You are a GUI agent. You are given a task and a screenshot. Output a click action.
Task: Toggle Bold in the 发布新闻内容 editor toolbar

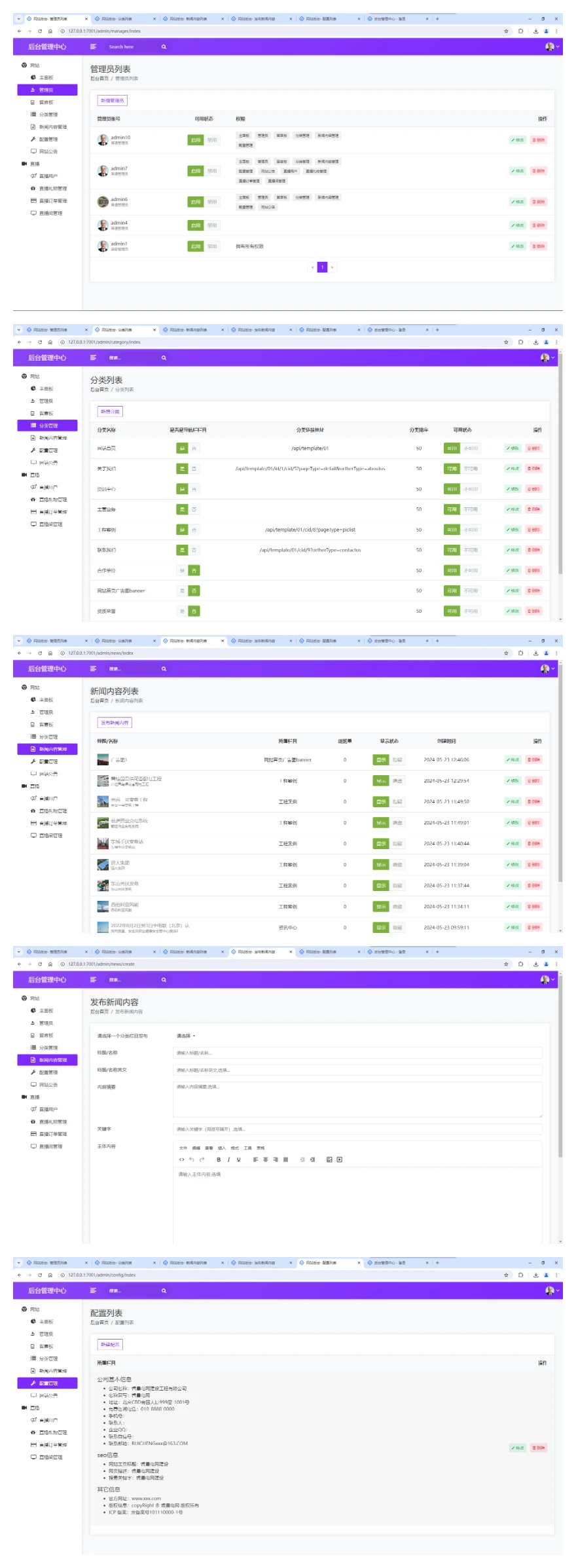(219, 1159)
